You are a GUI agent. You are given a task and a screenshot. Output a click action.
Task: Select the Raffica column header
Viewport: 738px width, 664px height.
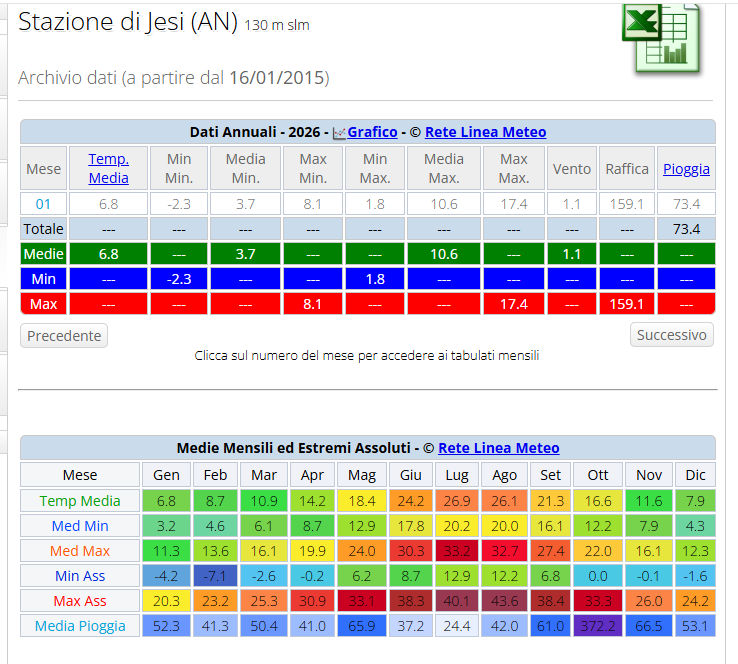coord(627,169)
